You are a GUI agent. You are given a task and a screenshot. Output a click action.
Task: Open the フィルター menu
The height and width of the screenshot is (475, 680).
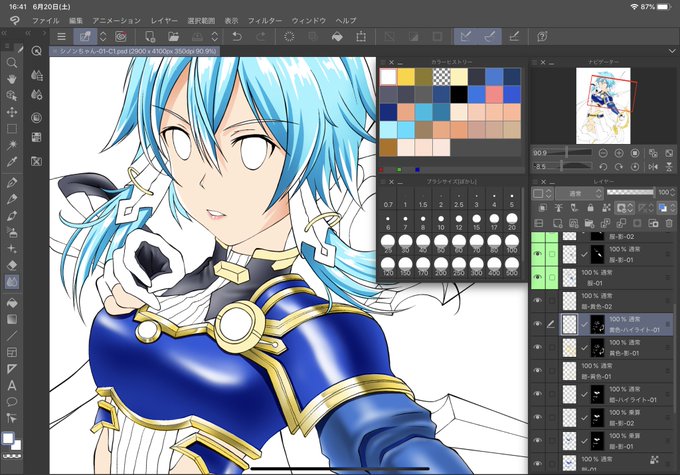265,20
